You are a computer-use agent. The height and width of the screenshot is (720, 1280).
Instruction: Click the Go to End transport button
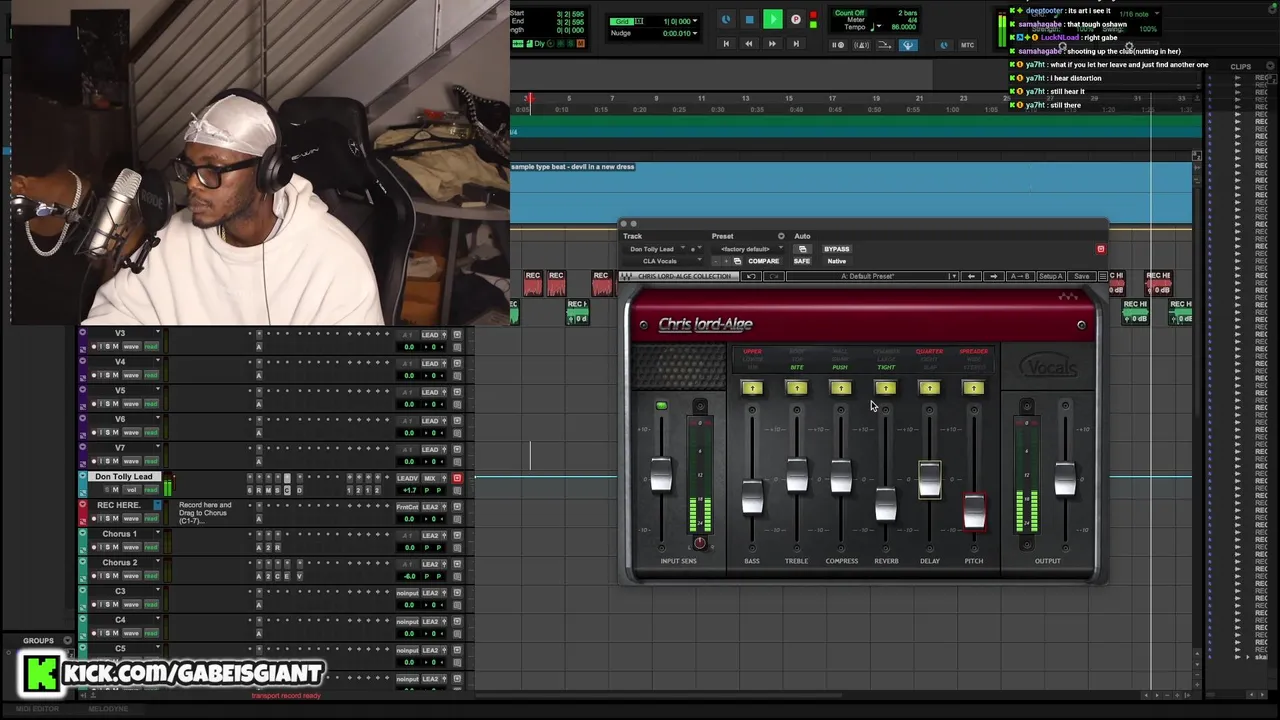coord(796,44)
